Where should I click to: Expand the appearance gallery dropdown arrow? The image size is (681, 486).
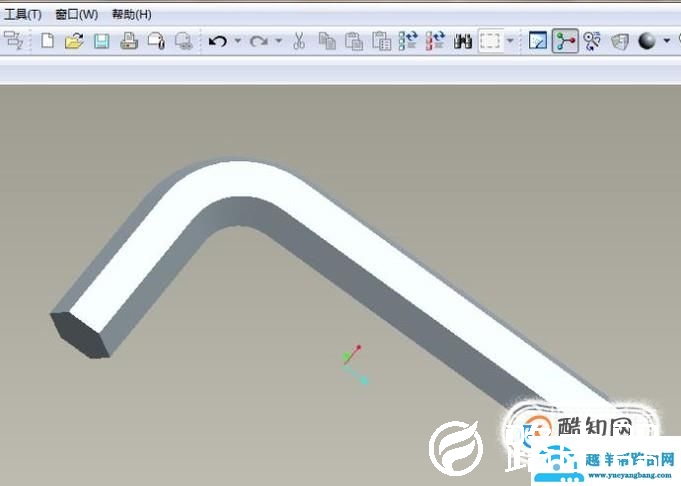667,41
